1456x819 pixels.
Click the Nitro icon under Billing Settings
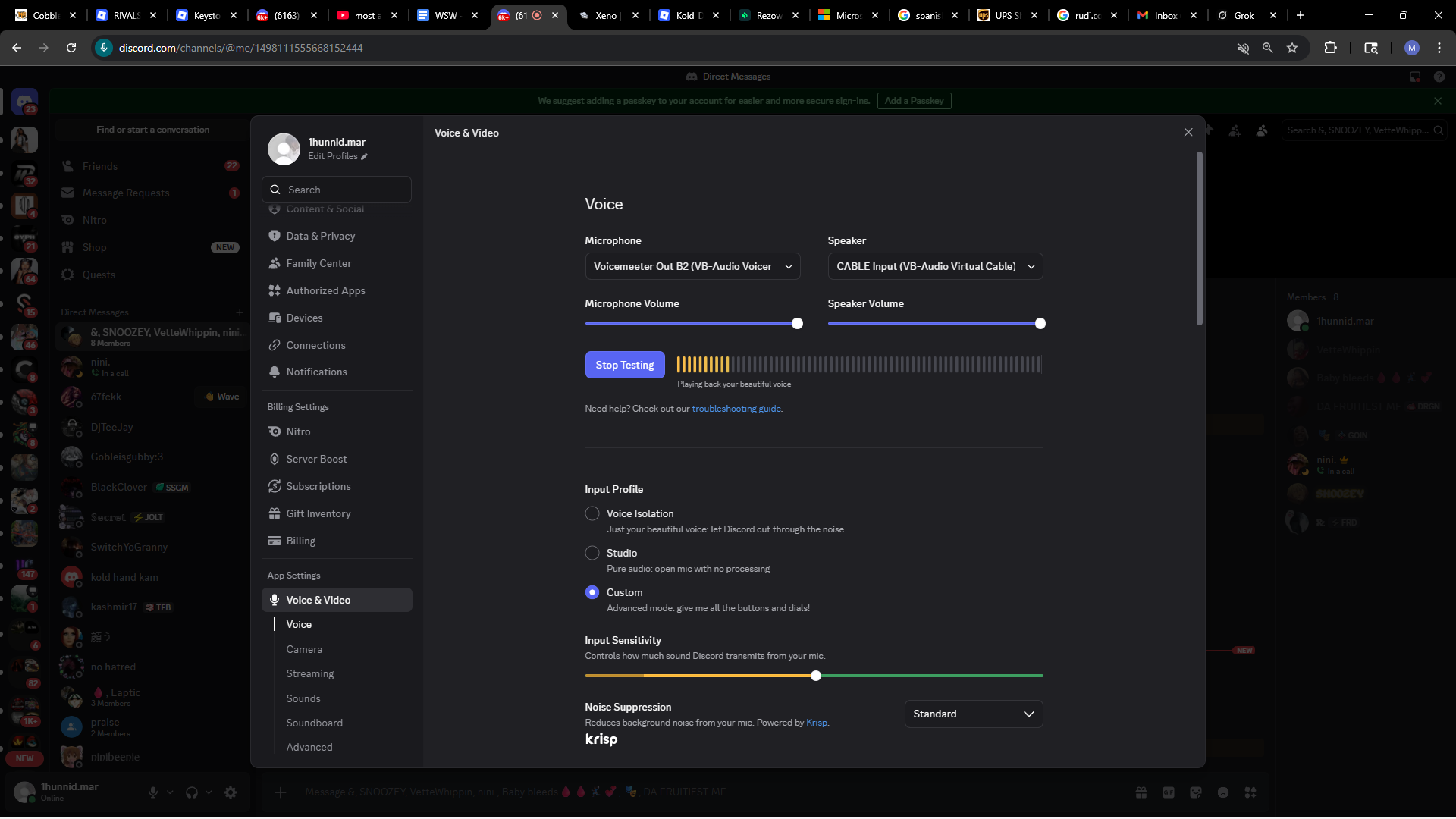point(275,431)
